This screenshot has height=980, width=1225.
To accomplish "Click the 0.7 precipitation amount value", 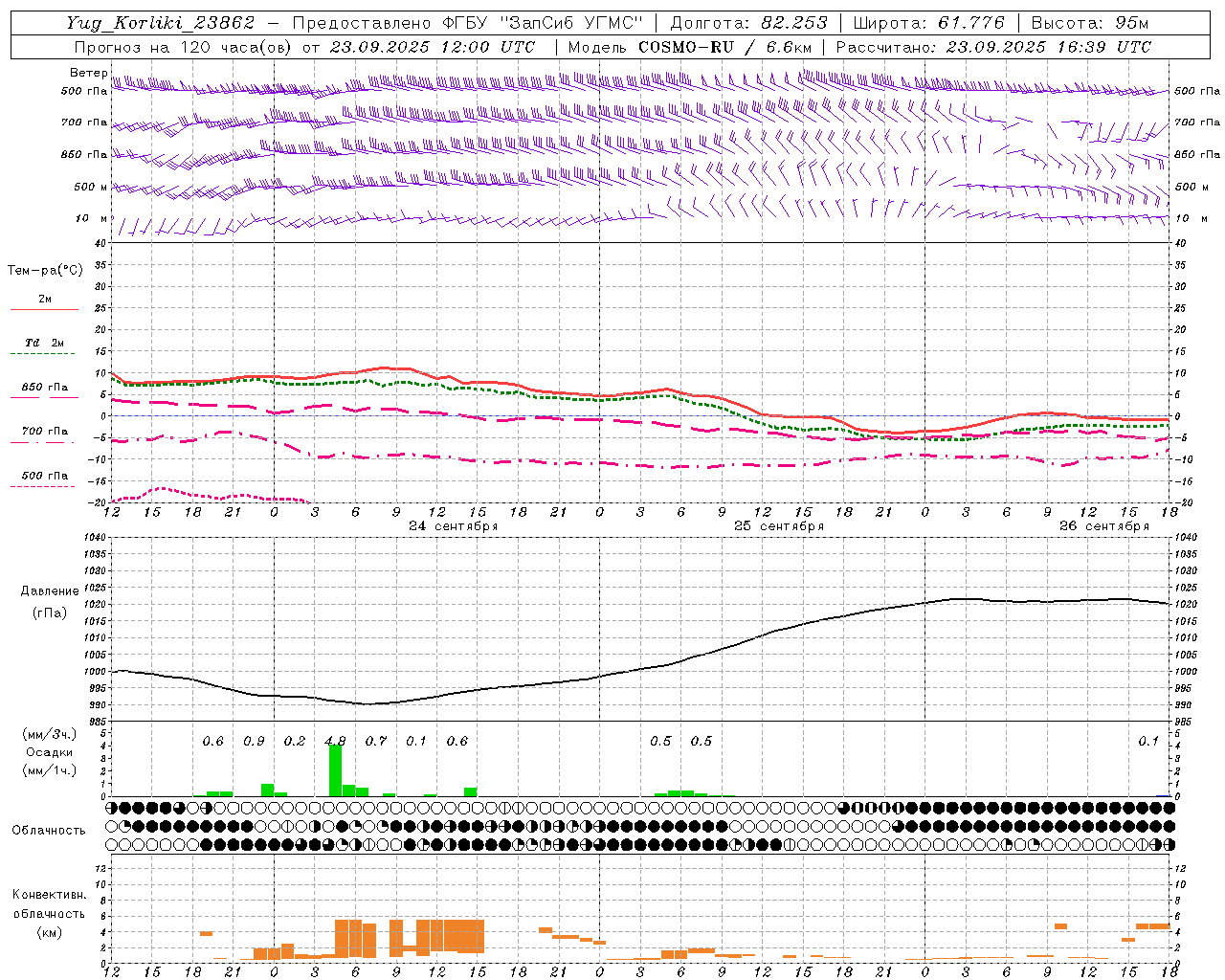I will tap(376, 742).
